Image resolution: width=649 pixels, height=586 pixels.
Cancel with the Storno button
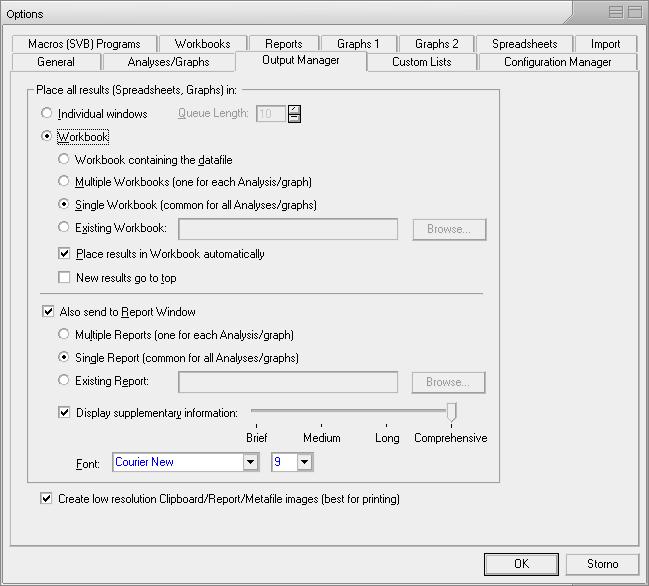(602, 564)
